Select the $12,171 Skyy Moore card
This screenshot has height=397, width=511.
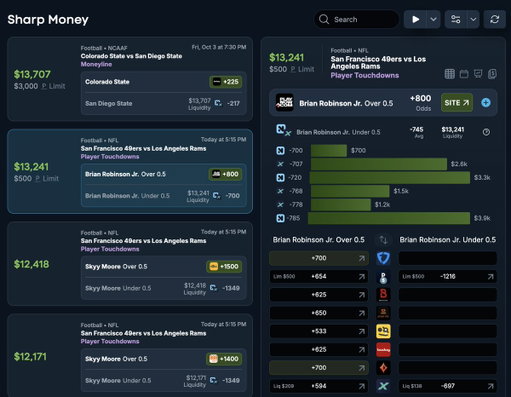(130, 355)
